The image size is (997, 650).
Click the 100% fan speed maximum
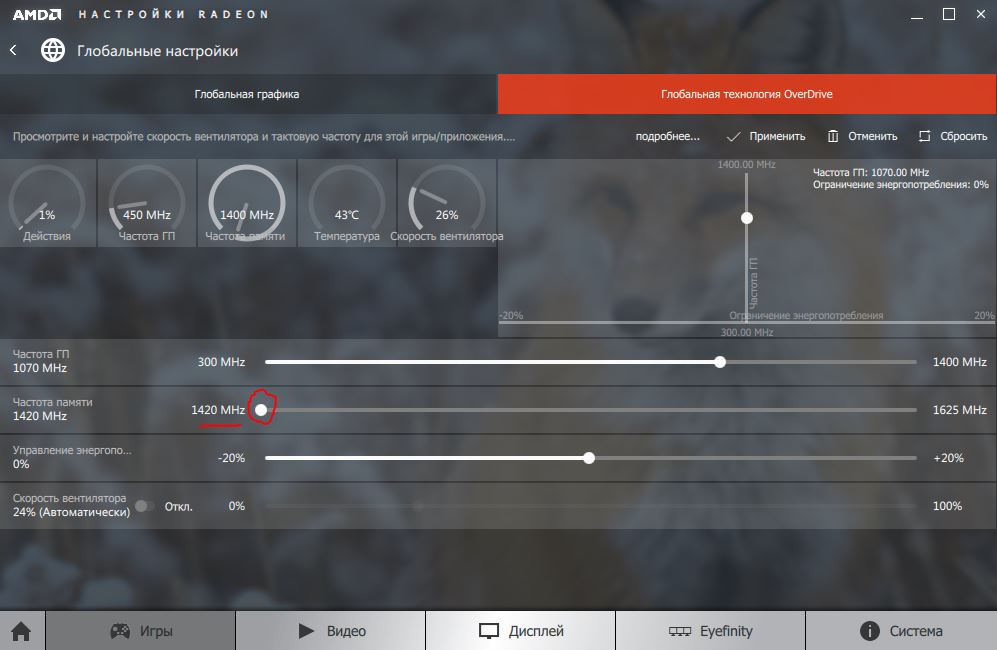[x=947, y=506]
